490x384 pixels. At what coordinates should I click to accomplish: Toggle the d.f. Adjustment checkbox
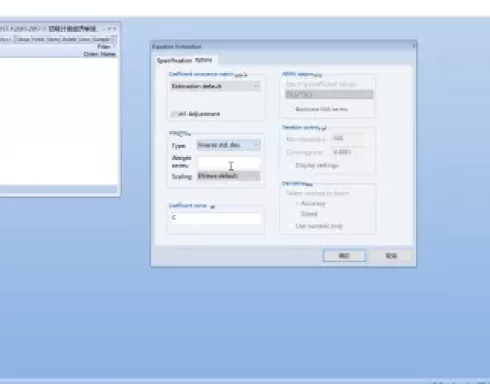pos(174,114)
